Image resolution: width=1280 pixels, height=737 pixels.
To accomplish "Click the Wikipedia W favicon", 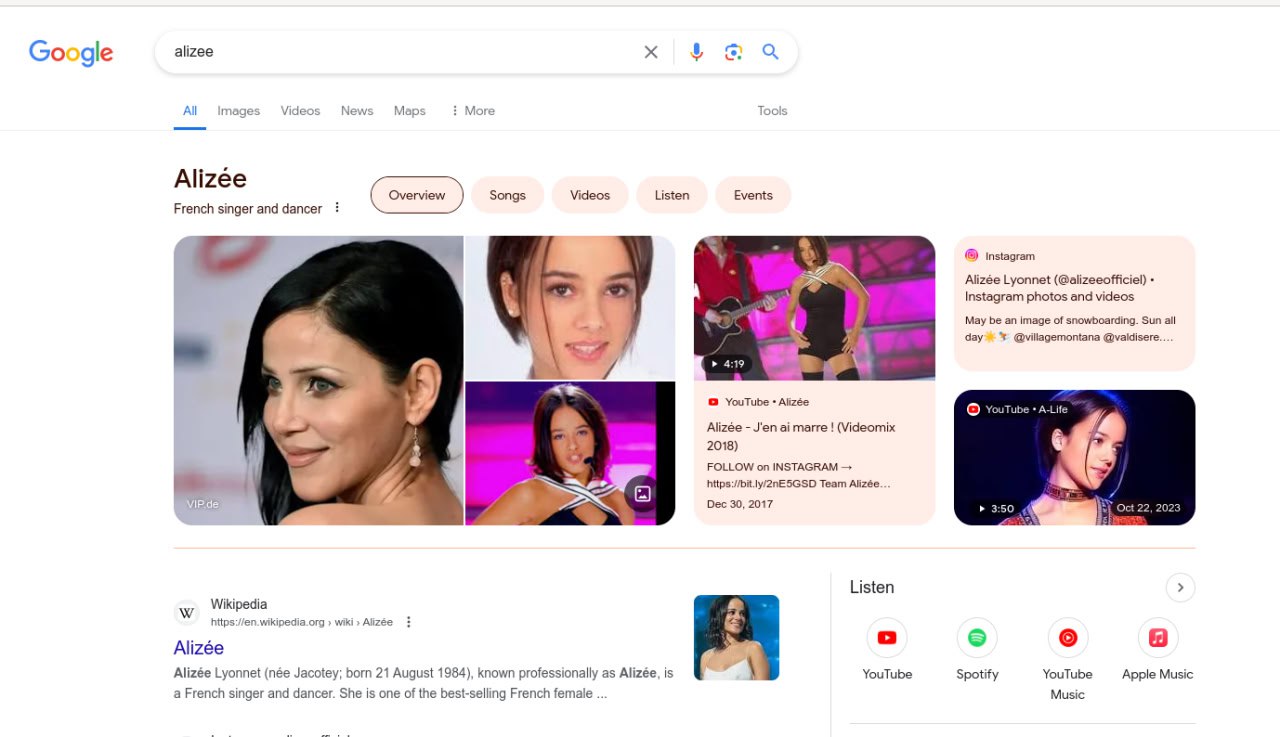I will click(x=187, y=612).
